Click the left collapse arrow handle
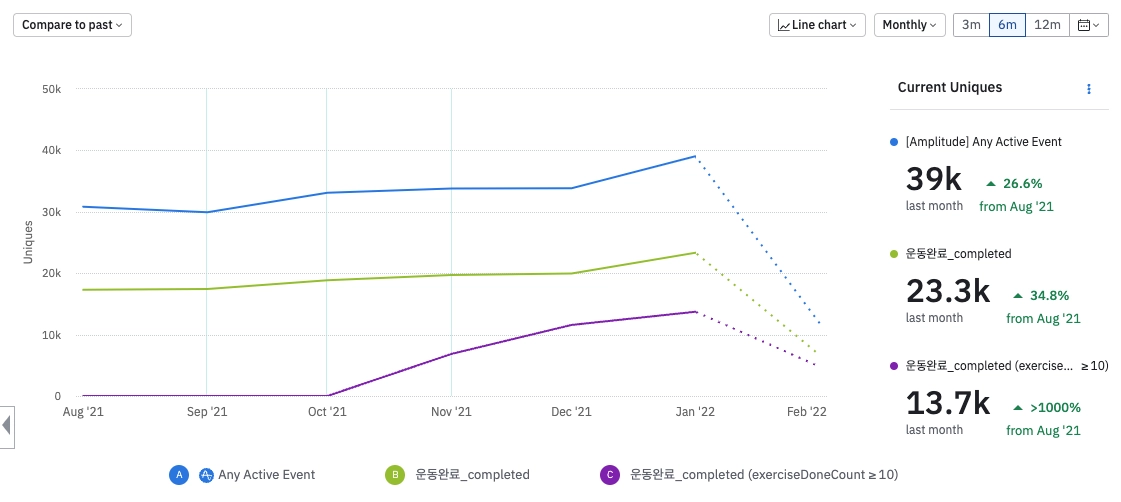The height and width of the screenshot is (502, 1121). click(6, 425)
